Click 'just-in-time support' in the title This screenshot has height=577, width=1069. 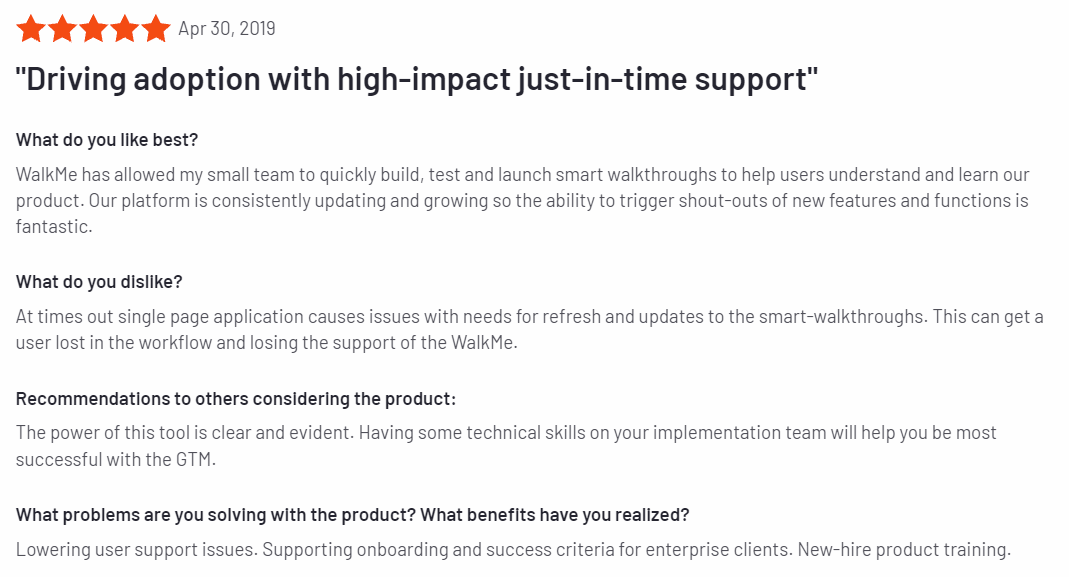tap(667, 79)
